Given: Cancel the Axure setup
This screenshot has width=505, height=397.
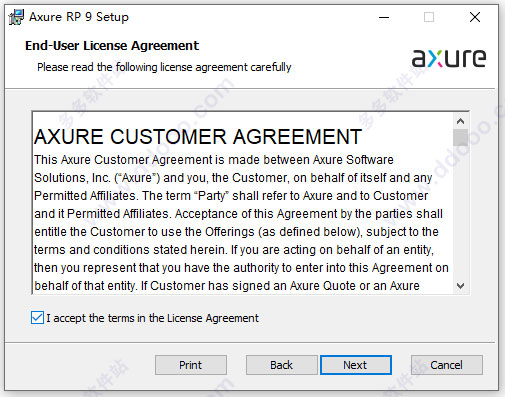Looking at the screenshot, I should pos(446,365).
